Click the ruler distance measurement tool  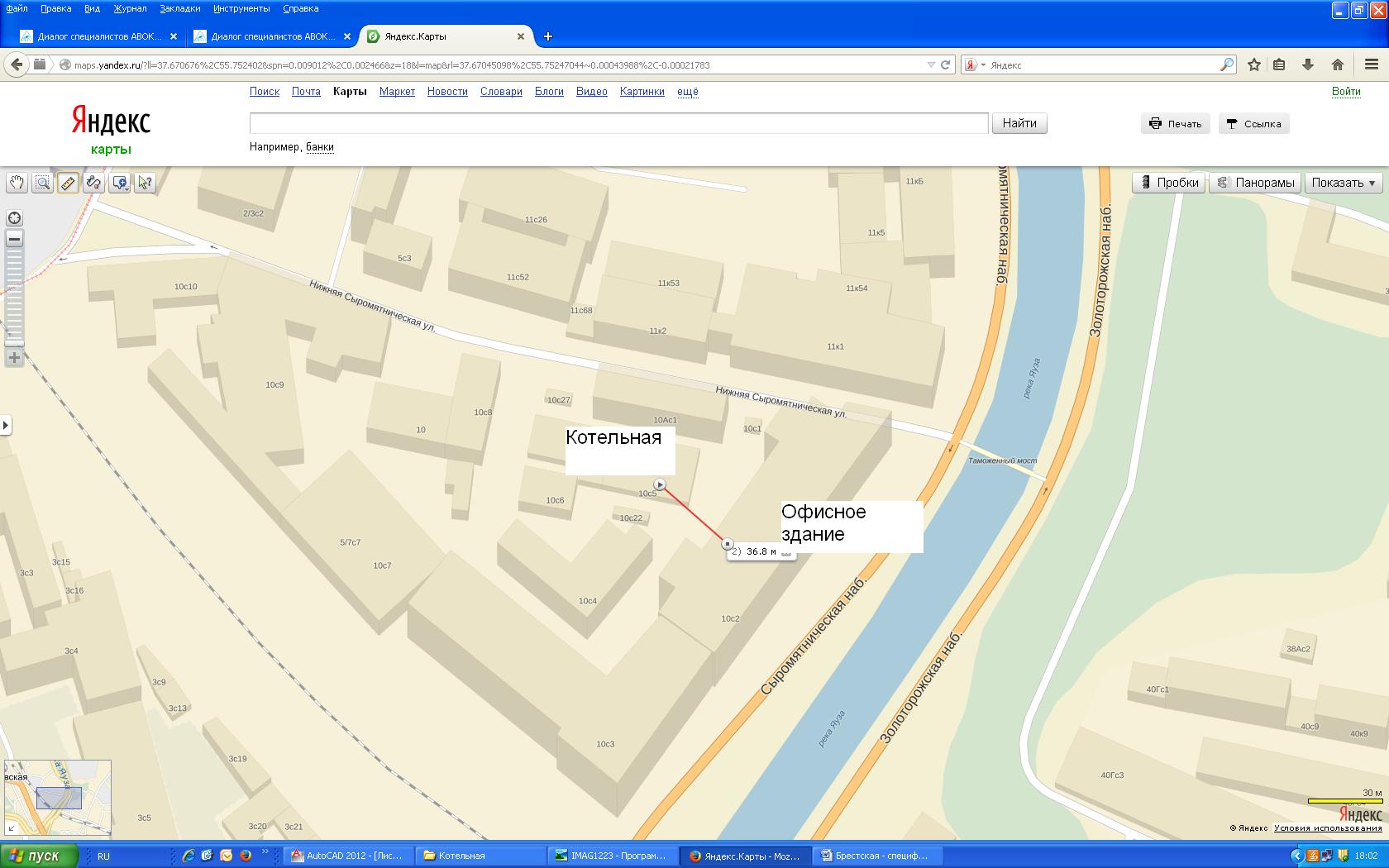click(x=68, y=183)
